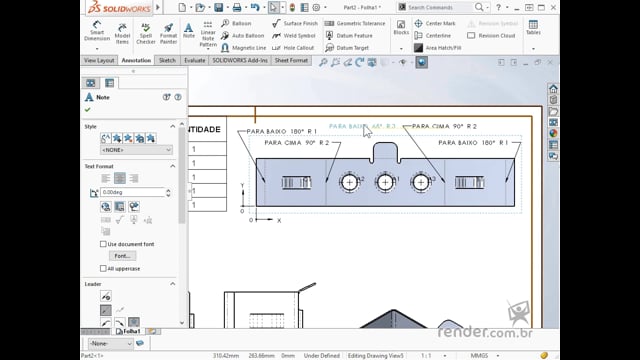Click the Rebuild traffic light icon
The width and height of the screenshot is (640, 360).
pos(292,7)
